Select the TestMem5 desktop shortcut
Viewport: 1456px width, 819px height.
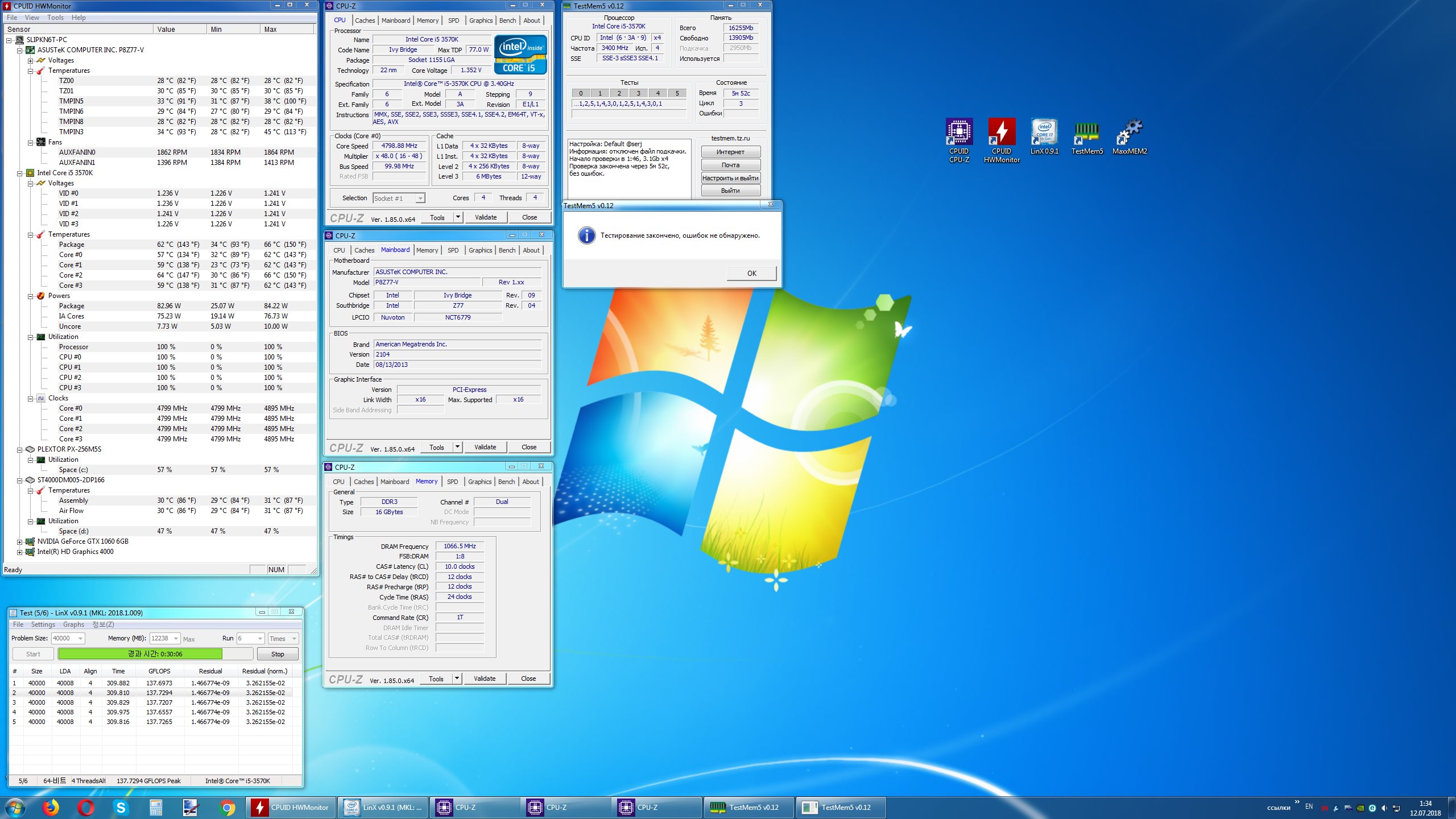click(x=1087, y=136)
